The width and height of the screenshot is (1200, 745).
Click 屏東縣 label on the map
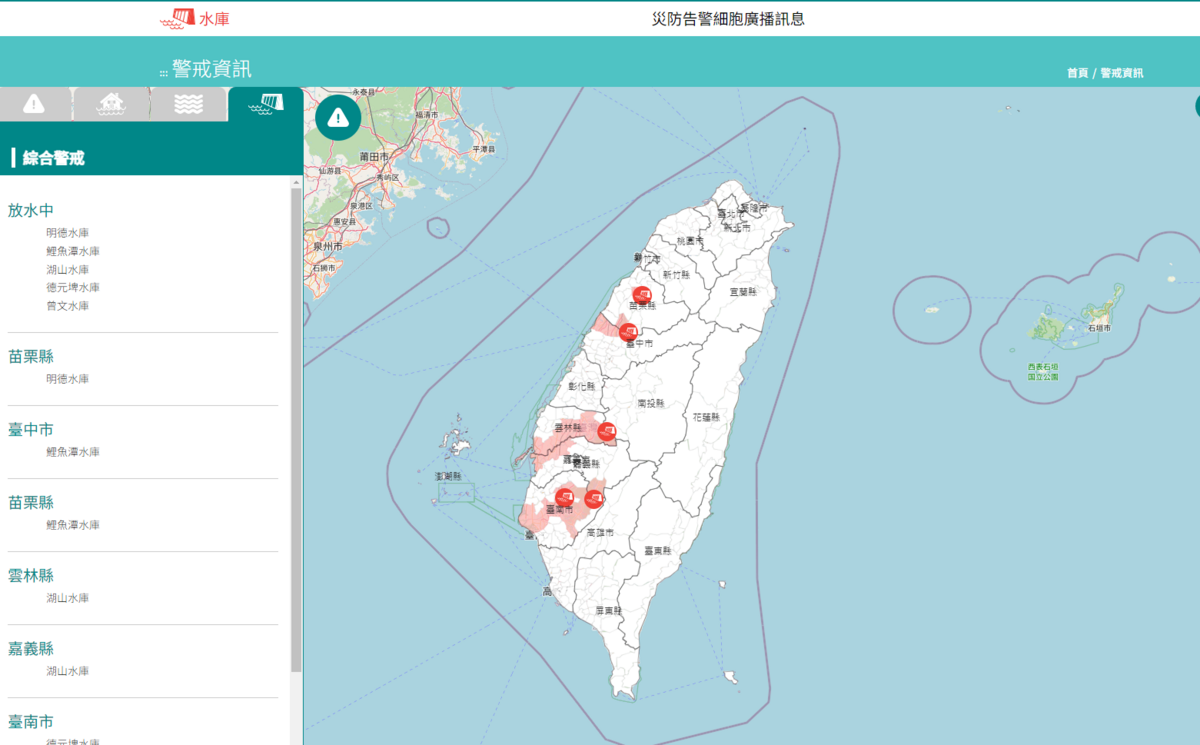coord(609,609)
